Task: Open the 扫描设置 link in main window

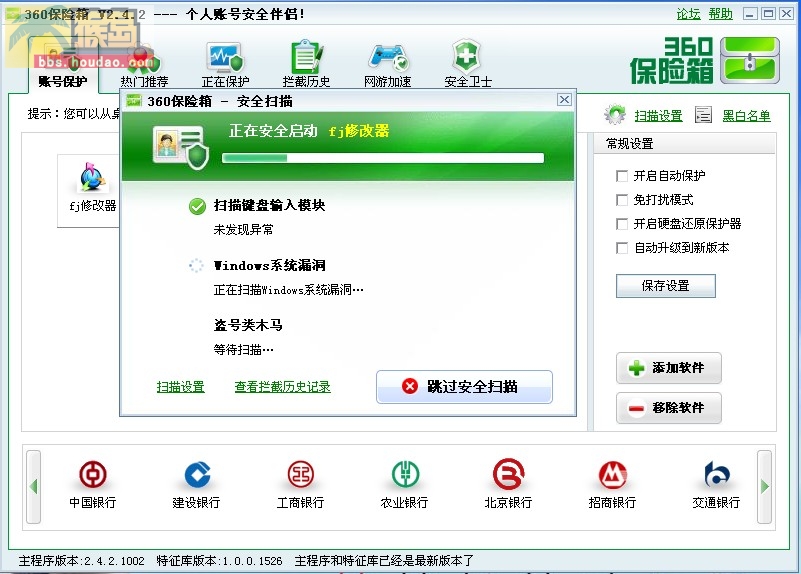Action: tap(658, 116)
